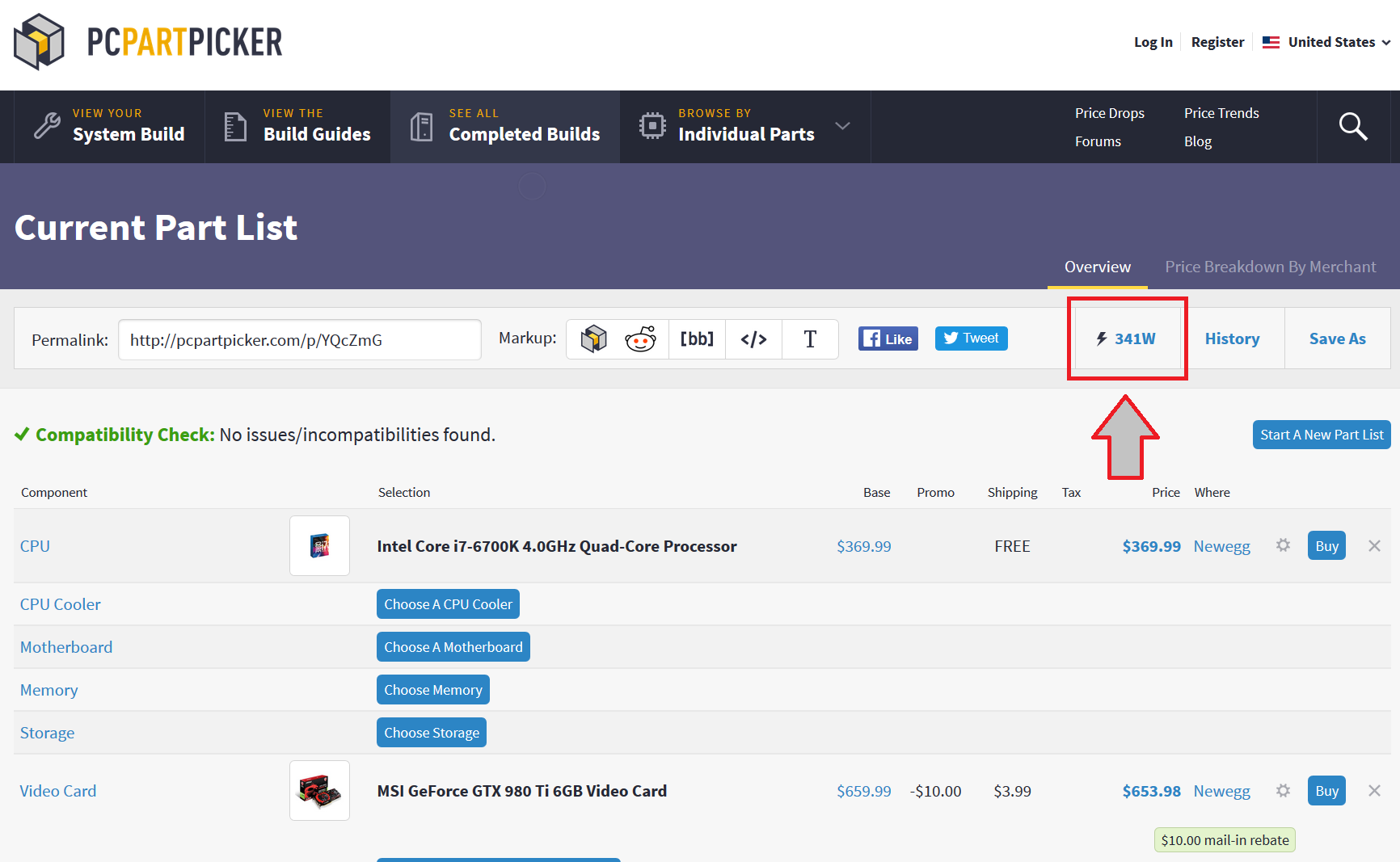
Task: Click the Facebook Like button
Action: 888,338
